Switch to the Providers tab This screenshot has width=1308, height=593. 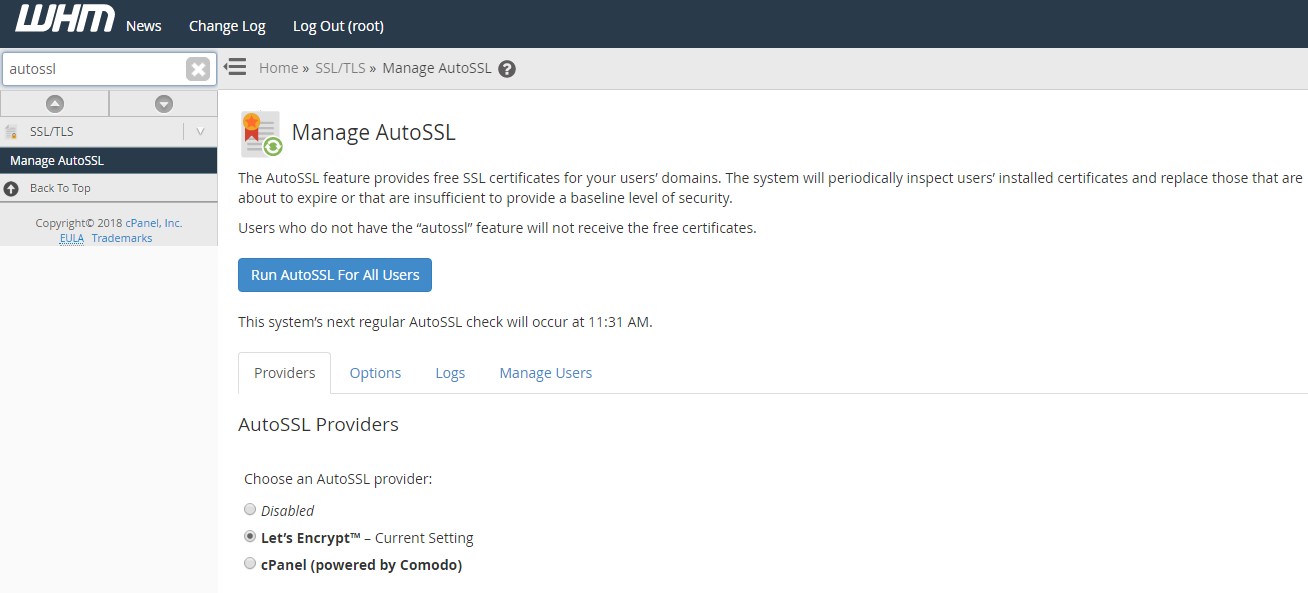tap(284, 373)
